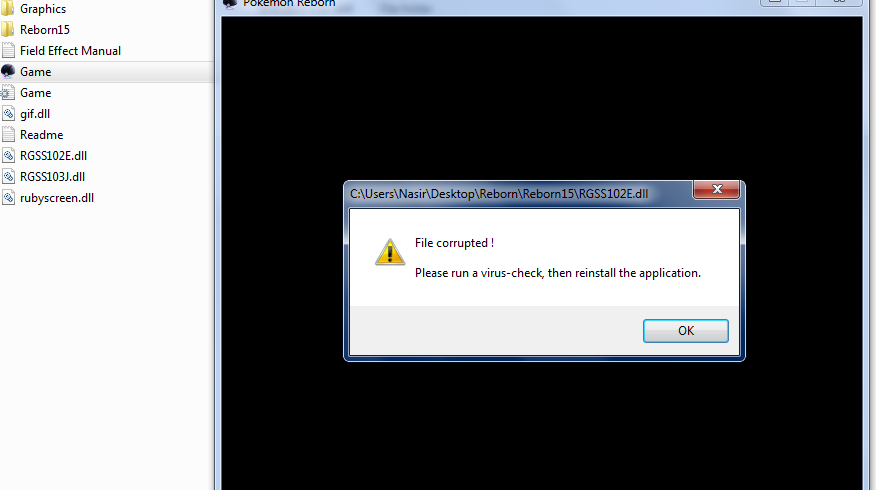Select the Field Effect Manual file name
Screen dimensions: 876x490
(70, 51)
